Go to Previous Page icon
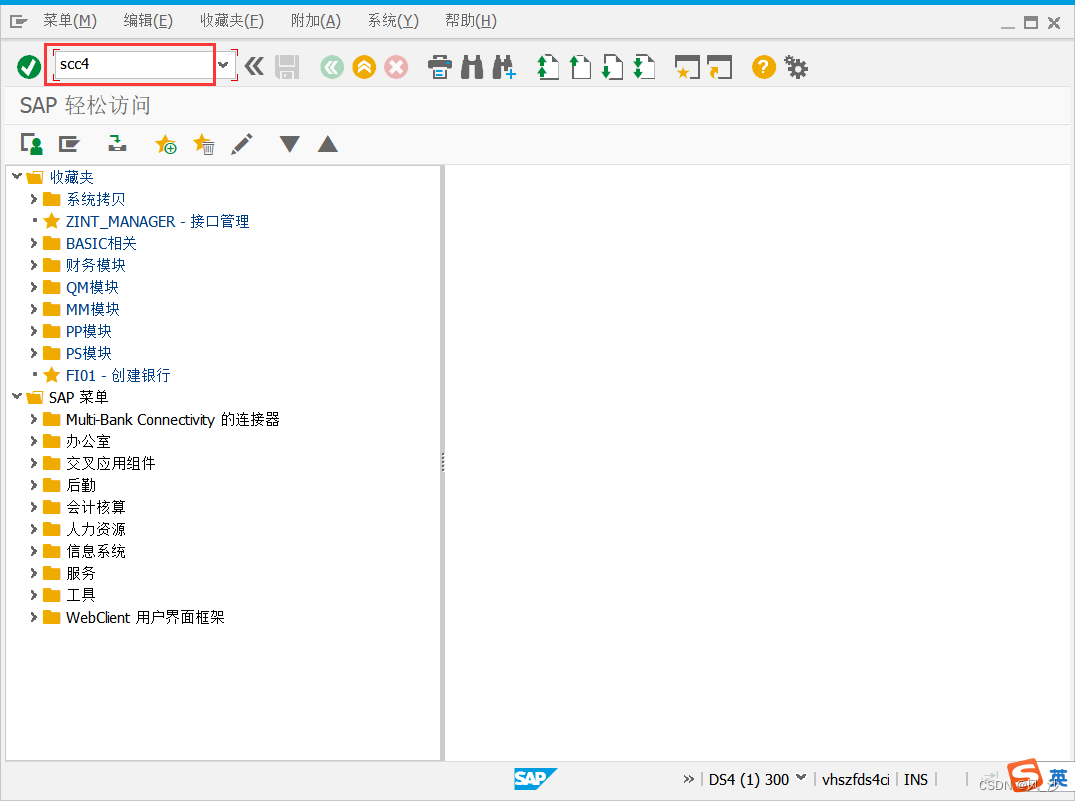Viewport: 1075px width, 801px height. pyautogui.click(x=580, y=67)
